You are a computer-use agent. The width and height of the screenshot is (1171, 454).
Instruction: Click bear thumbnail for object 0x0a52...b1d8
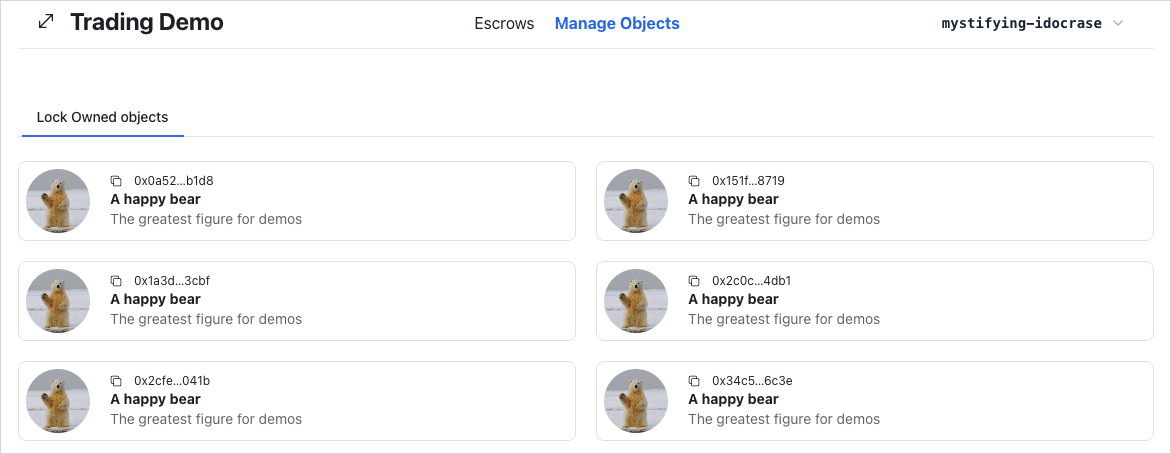point(58,201)
